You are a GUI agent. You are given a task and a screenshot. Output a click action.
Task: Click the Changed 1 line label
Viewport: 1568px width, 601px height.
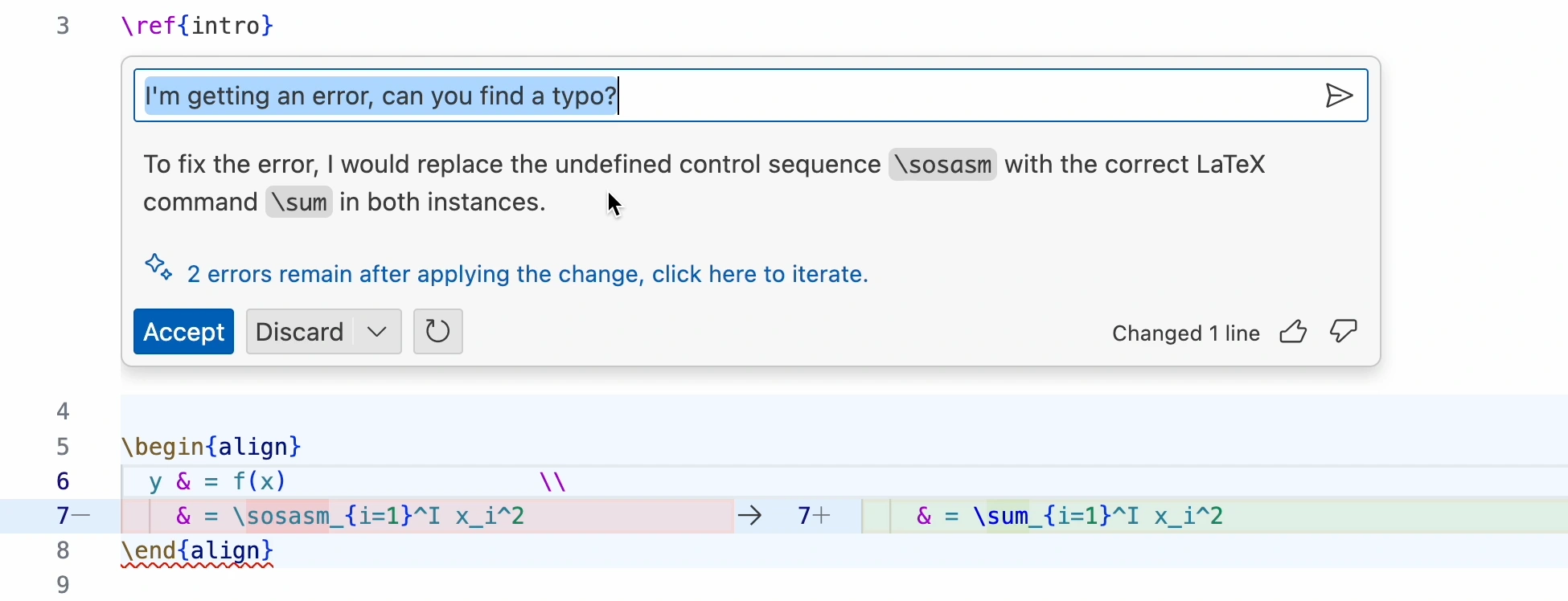[x=1185, y=333]
